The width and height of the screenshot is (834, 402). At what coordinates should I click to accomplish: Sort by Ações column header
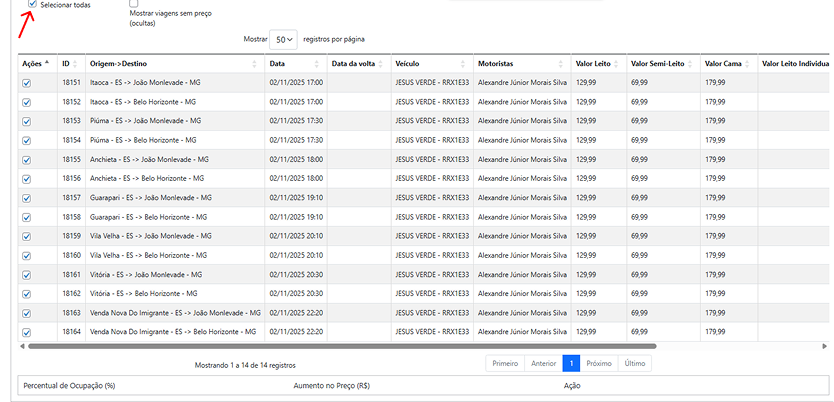point(38,63)
